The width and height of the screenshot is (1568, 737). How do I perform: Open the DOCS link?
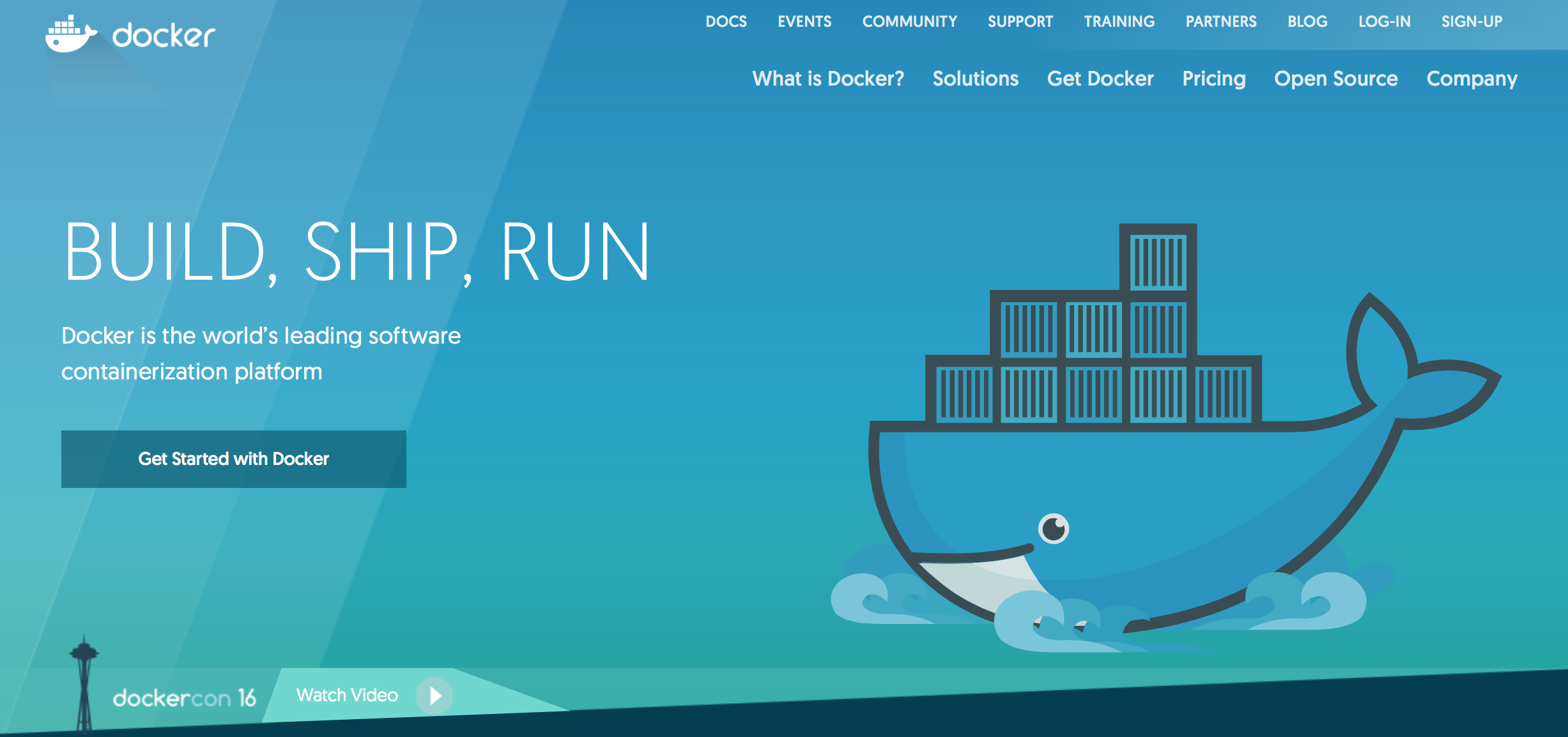coord(726,22)
